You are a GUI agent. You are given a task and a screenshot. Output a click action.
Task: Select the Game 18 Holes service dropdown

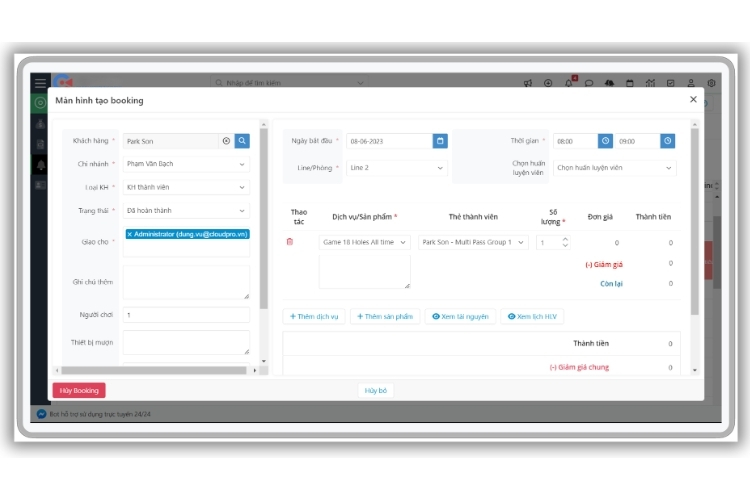(x=364, y=242)
